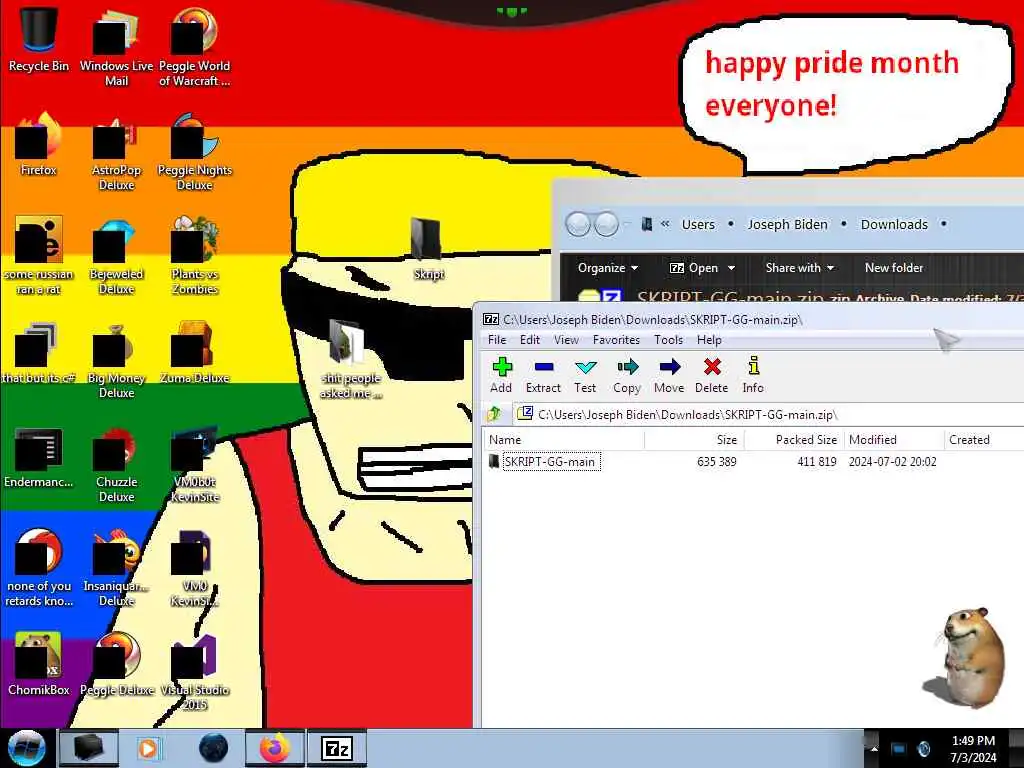This screenshot has width=1024, height=768.
Task: Click the Explorer back navigation button
Action: click(577, 225)
